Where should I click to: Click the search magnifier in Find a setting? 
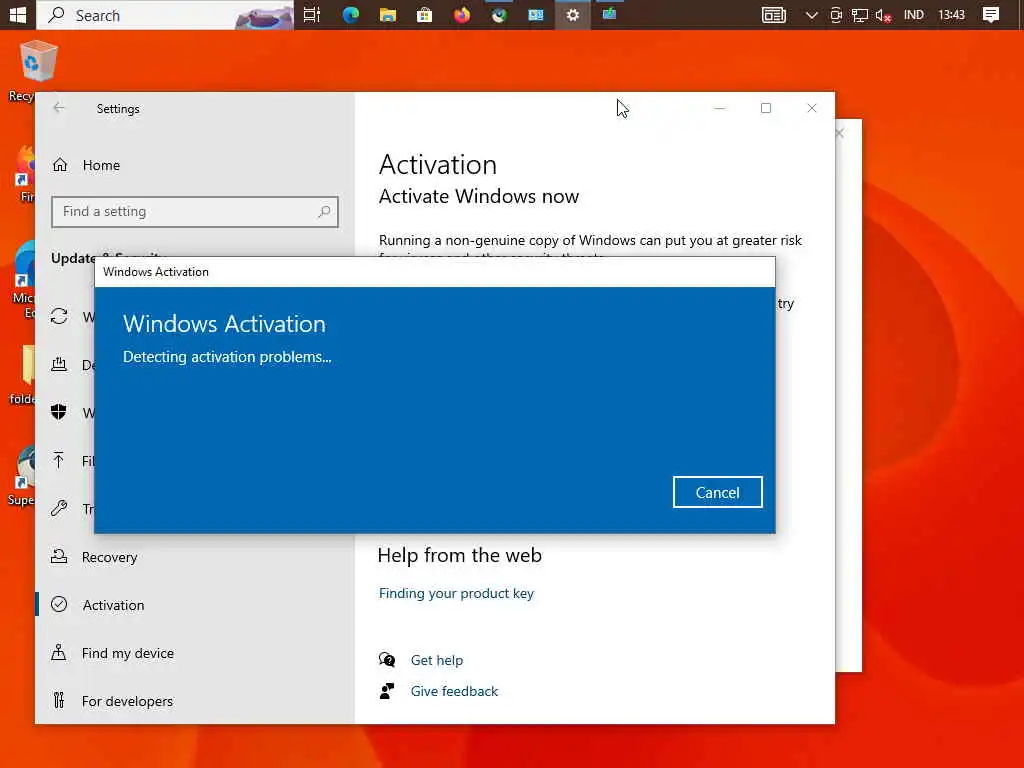pos(324,212)
